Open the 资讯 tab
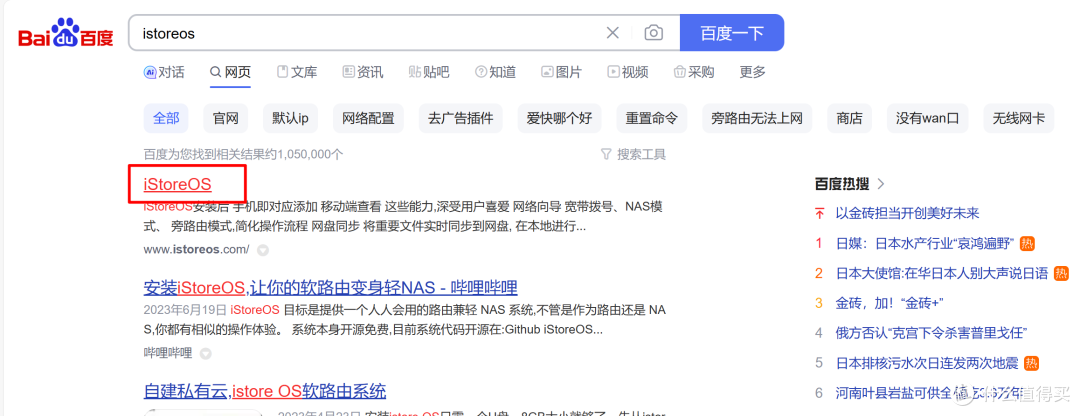 click(363, 72)
